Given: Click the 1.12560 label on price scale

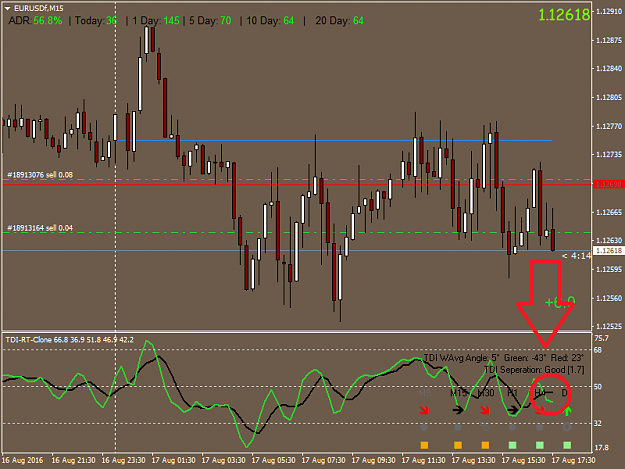Looking at the screenshot, I should [609, 298].
